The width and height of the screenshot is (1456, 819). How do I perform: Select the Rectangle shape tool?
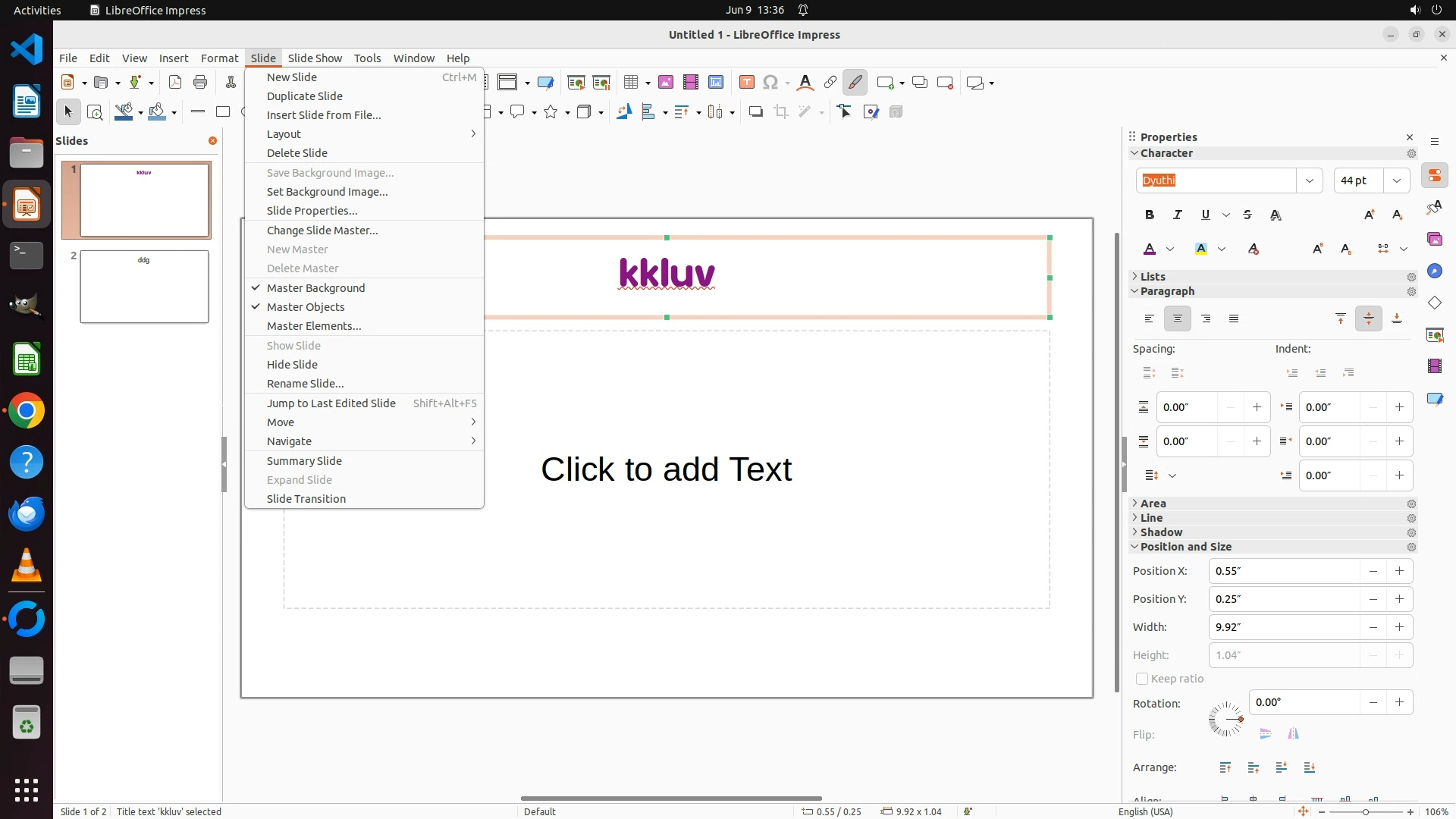click(x=223, y=112)
